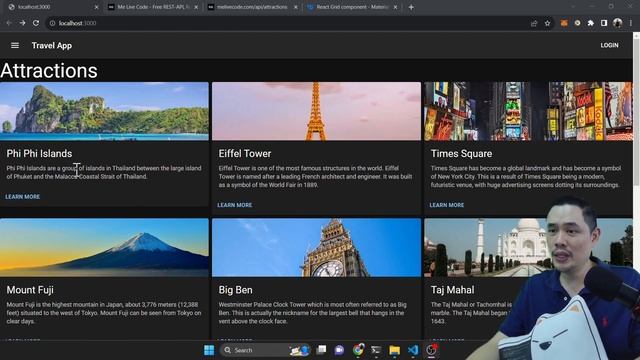Switch to melivecode.com/api/attractions tab
The height and width of the screenshot is (360, 640).
point(252,7)
